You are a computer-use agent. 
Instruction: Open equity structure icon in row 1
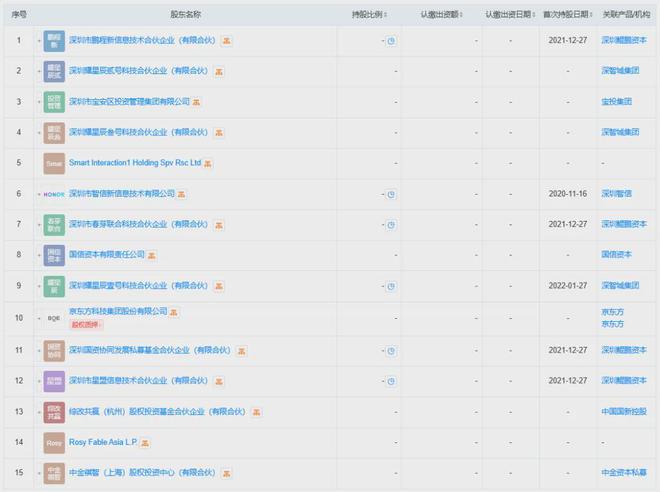[226, 41]
